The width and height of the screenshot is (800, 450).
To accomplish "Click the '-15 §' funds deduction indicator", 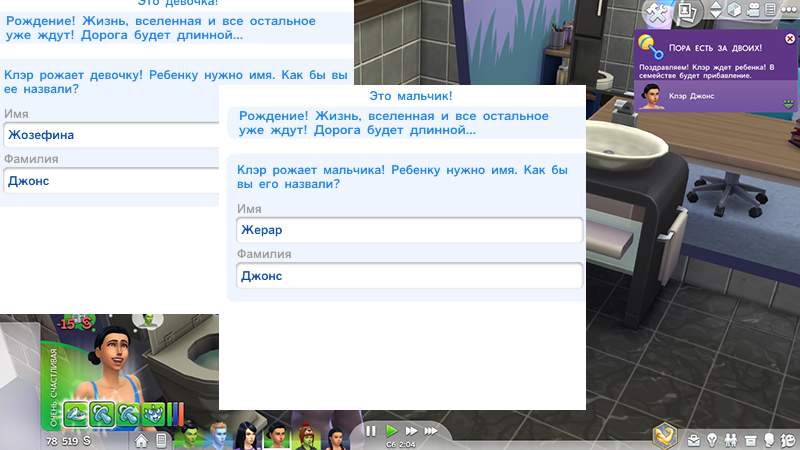I will tap(75, 323).
